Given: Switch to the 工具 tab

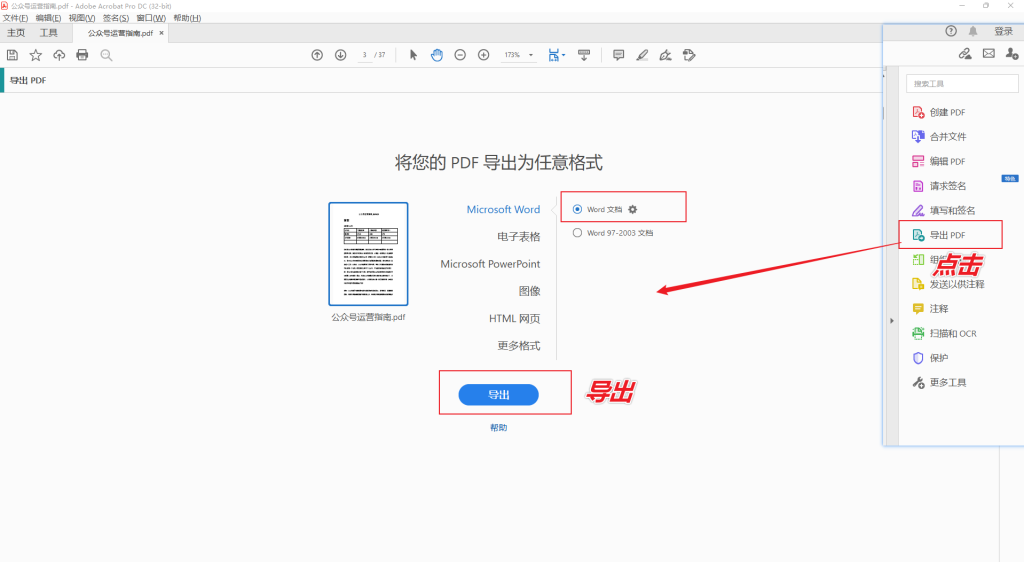Looking at the screenshot, I should tap(49, 33).
